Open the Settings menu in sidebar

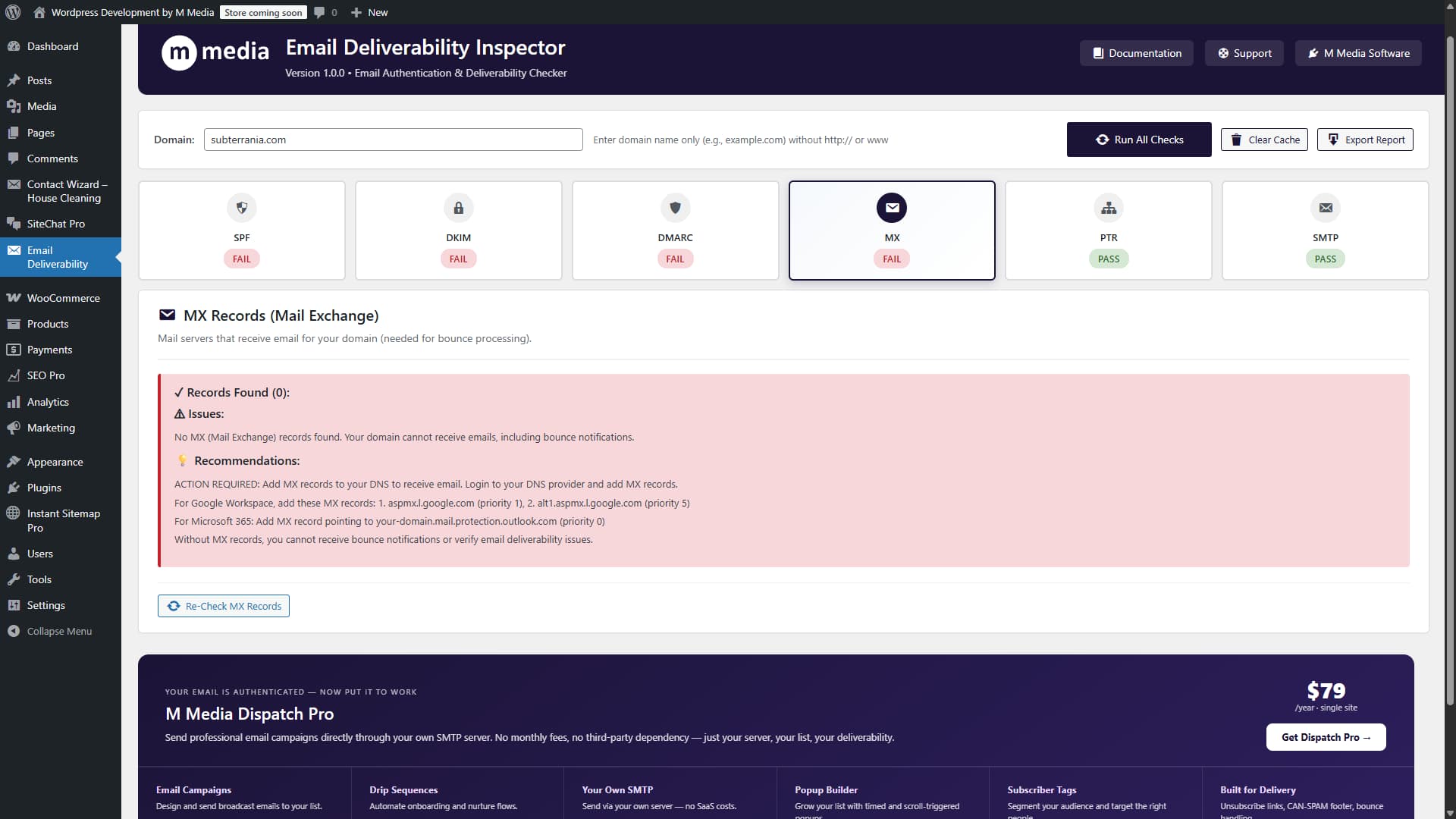44,605
